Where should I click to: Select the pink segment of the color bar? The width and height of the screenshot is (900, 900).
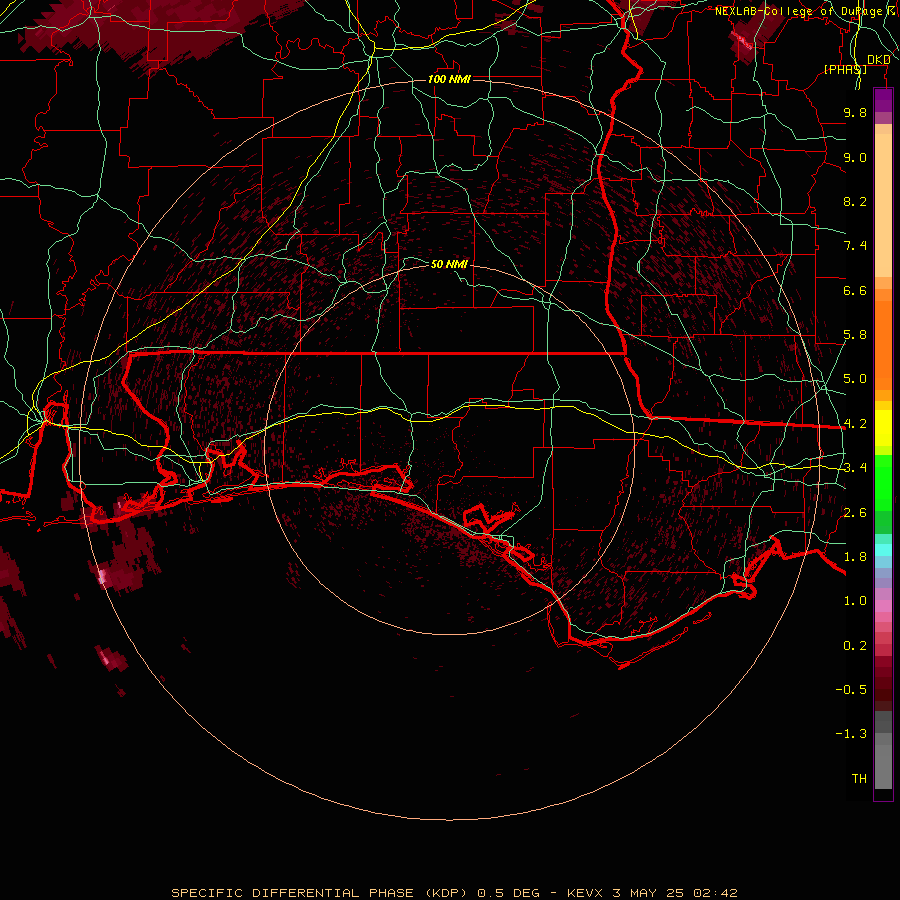(x=883, y=606)
